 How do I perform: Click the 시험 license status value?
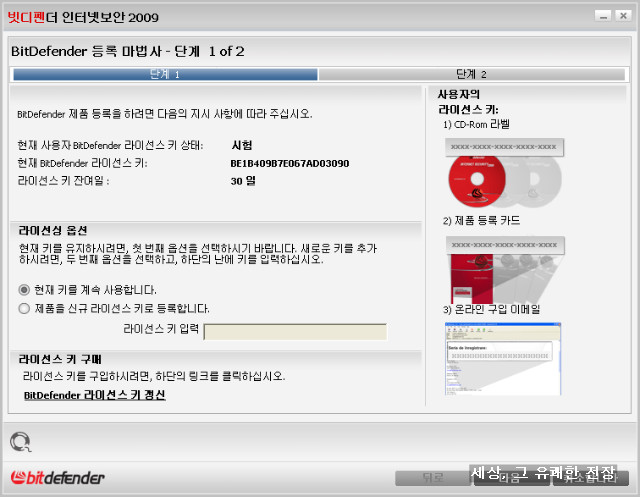[242, 145]
